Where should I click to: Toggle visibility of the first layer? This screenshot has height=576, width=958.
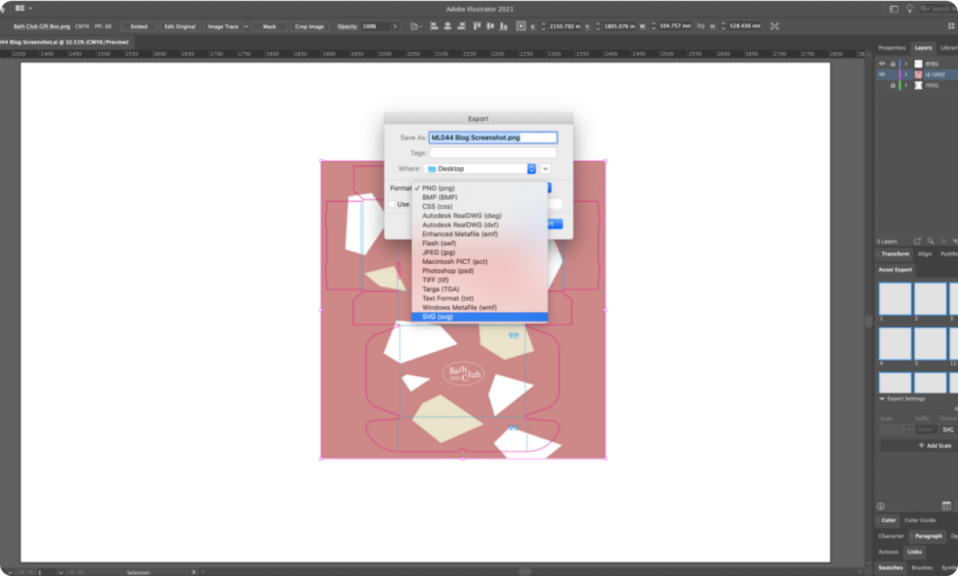pyautogui.click(x=882, y=64)
